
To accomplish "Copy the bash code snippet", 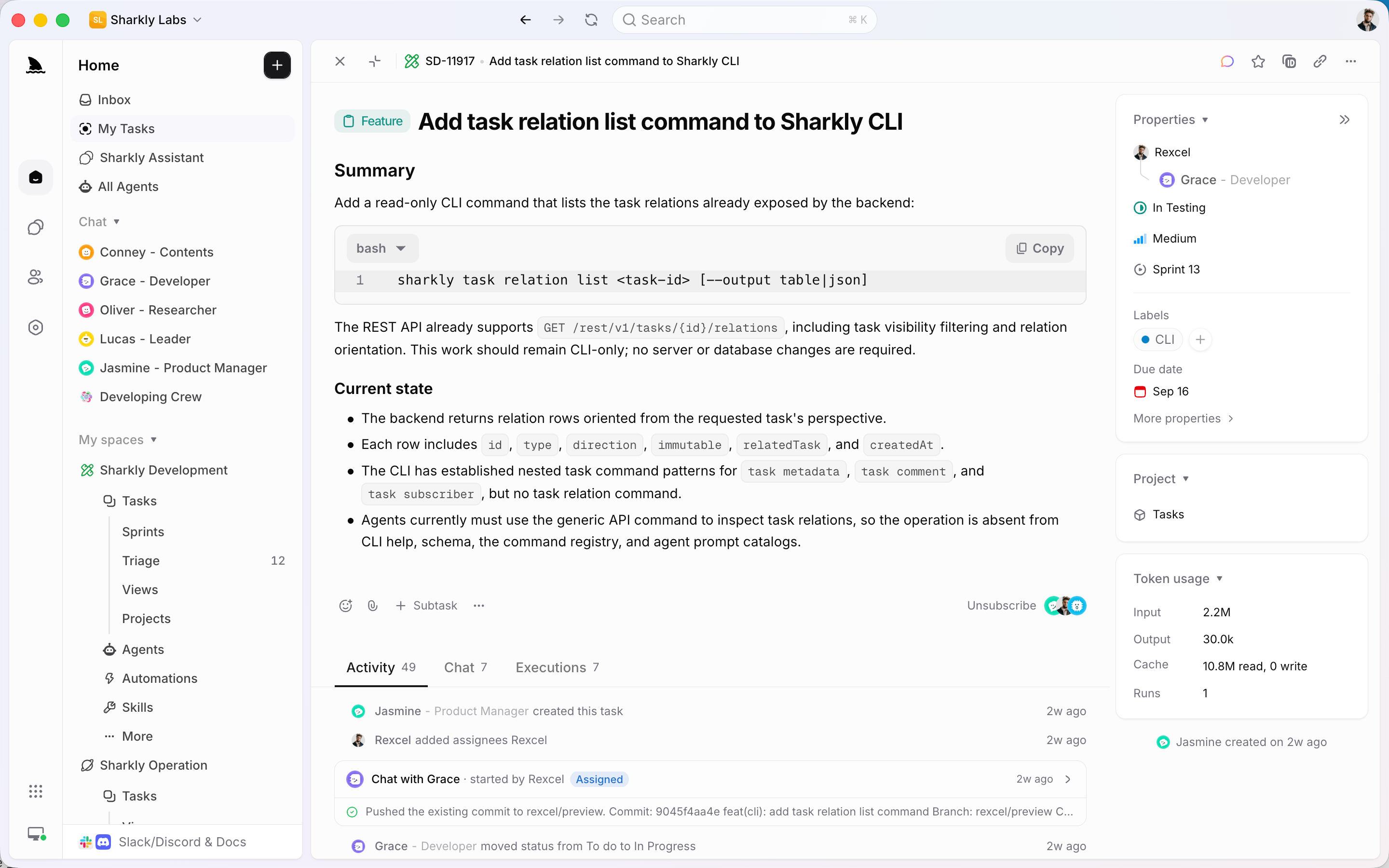I will click(x=1039, y=248).
